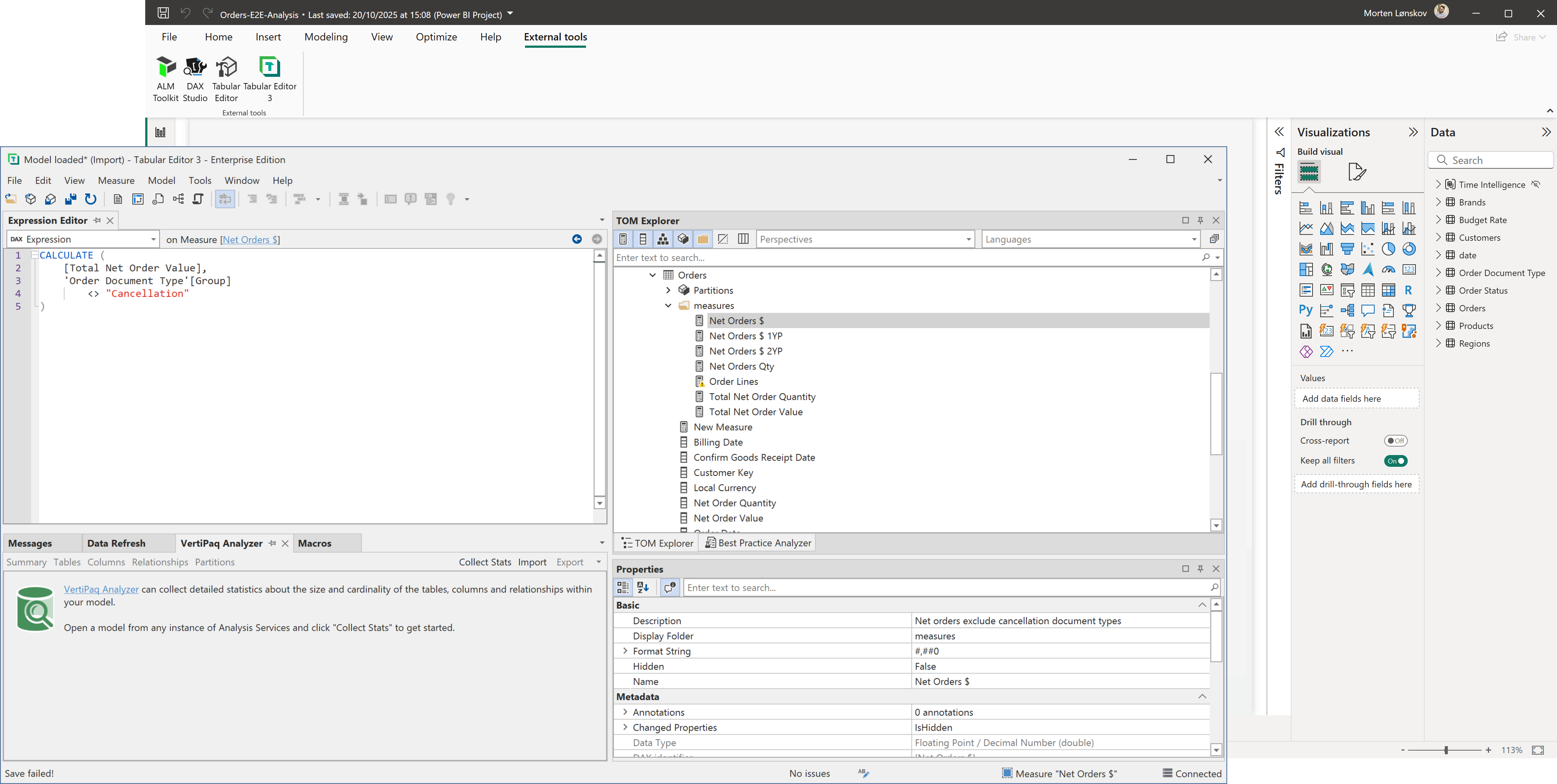Toggle word wrap in the Expression Editor toolbar
Viewport: 1557px width, 784px height.
[225, 199]
